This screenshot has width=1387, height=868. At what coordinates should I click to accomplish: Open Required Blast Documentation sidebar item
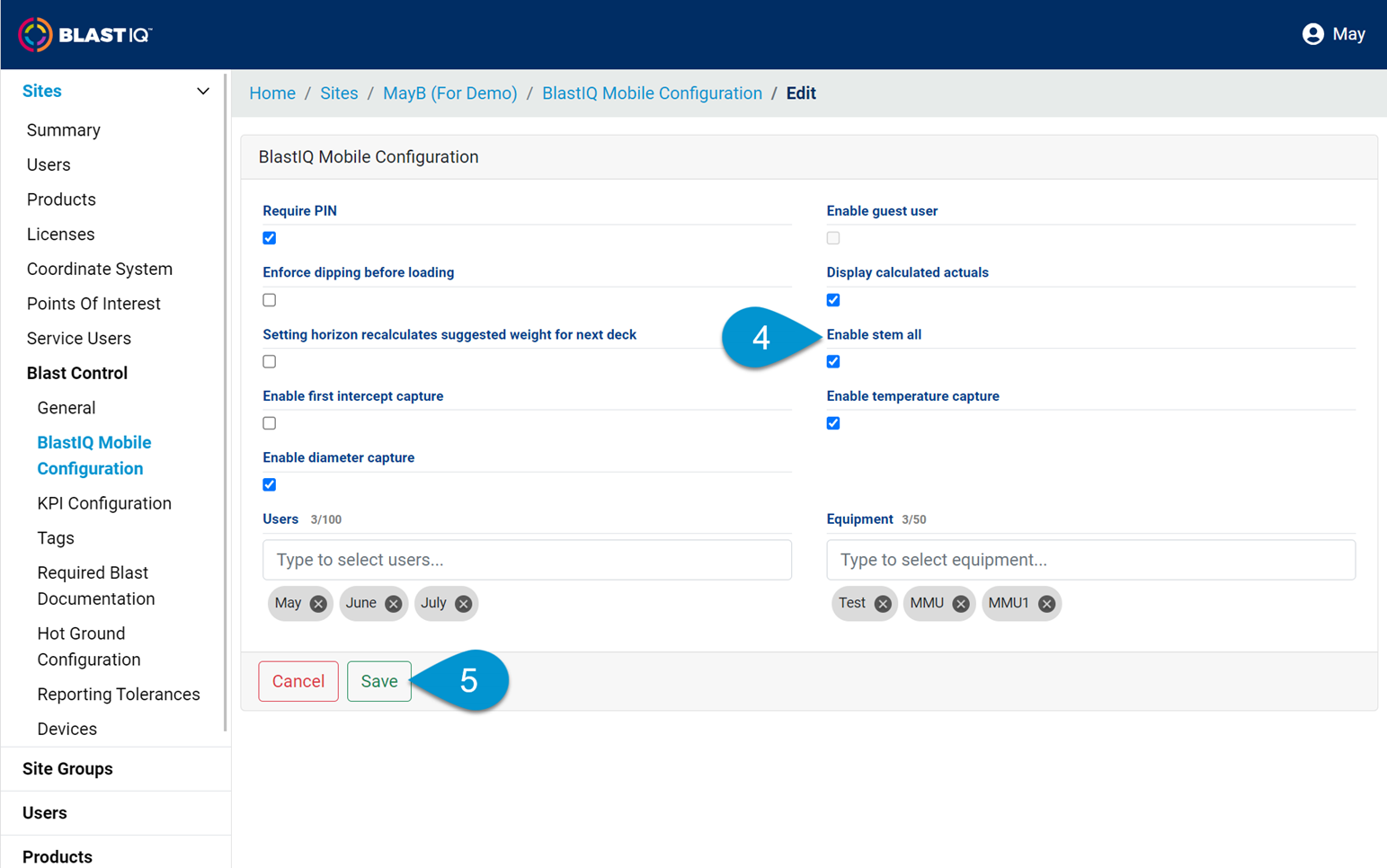(x=96, y=586)
